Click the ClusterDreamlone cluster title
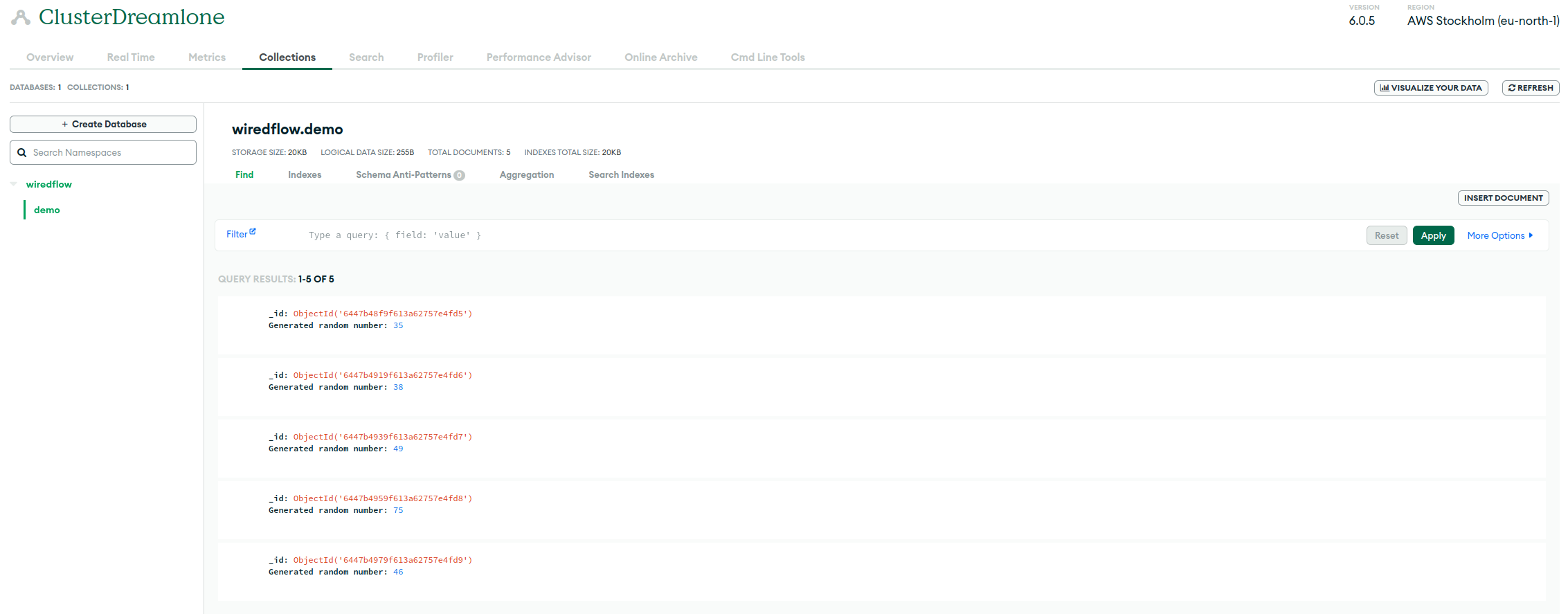1568x614 pixels. 132,17
